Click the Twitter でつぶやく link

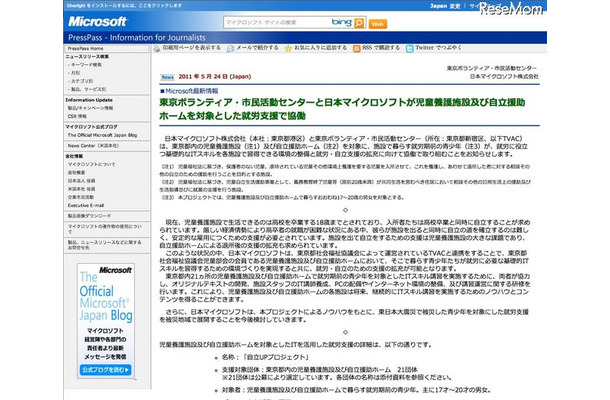pyautogui.click(x=438, y=48)
